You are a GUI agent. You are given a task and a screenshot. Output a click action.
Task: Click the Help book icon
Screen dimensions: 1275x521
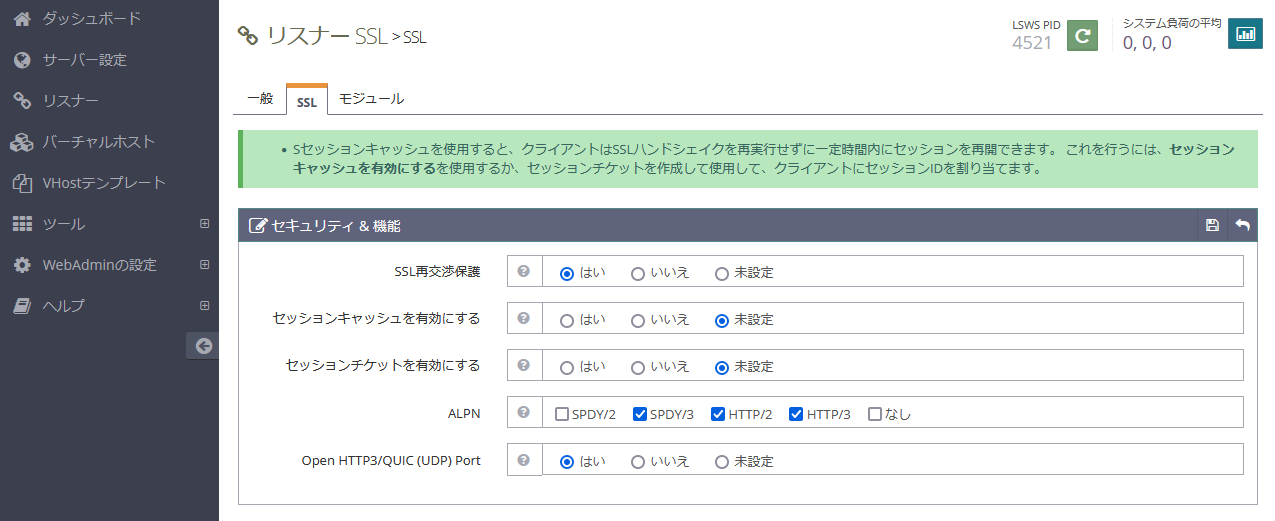[22, 306]
